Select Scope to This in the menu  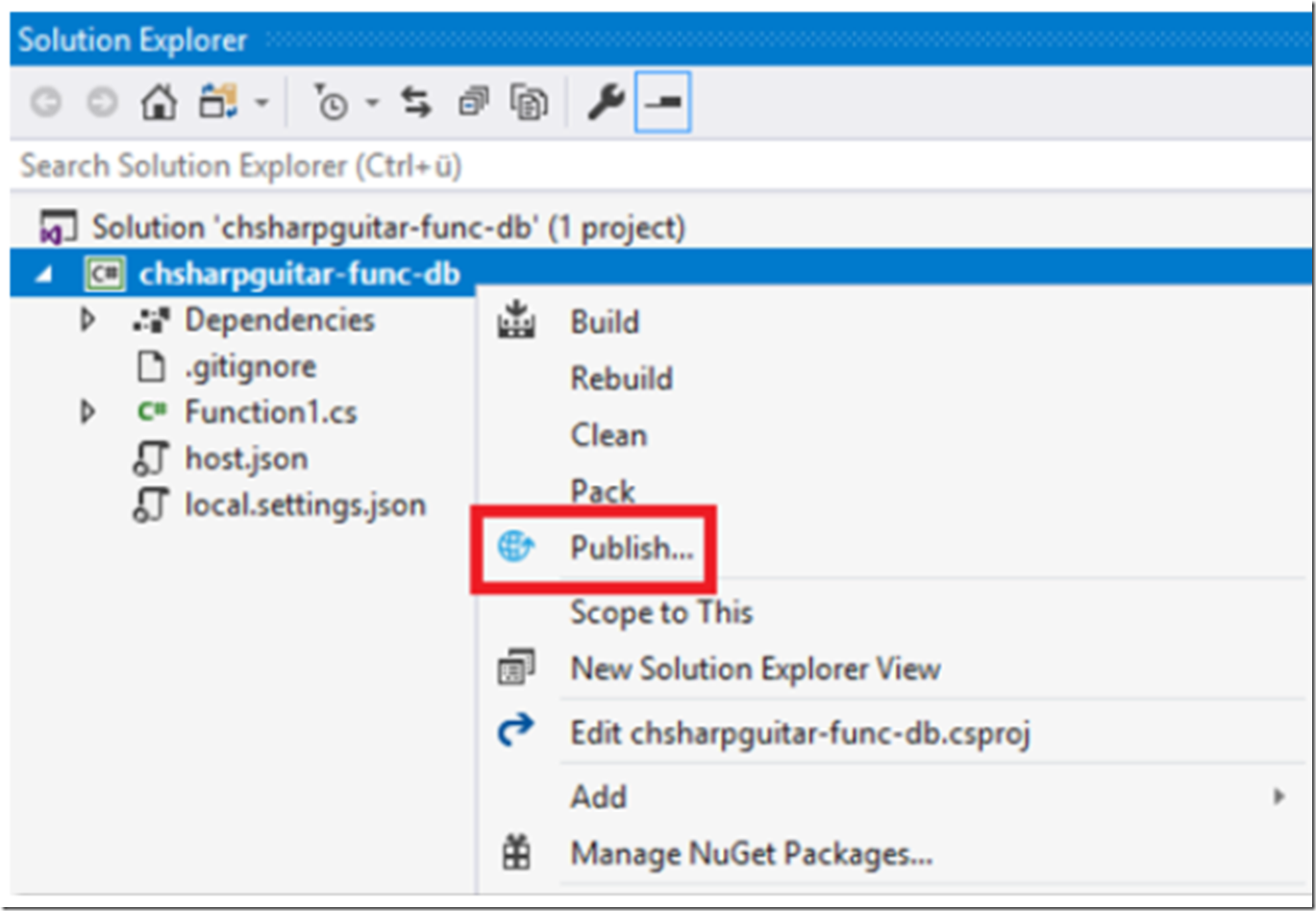click(x=660, y=612)
